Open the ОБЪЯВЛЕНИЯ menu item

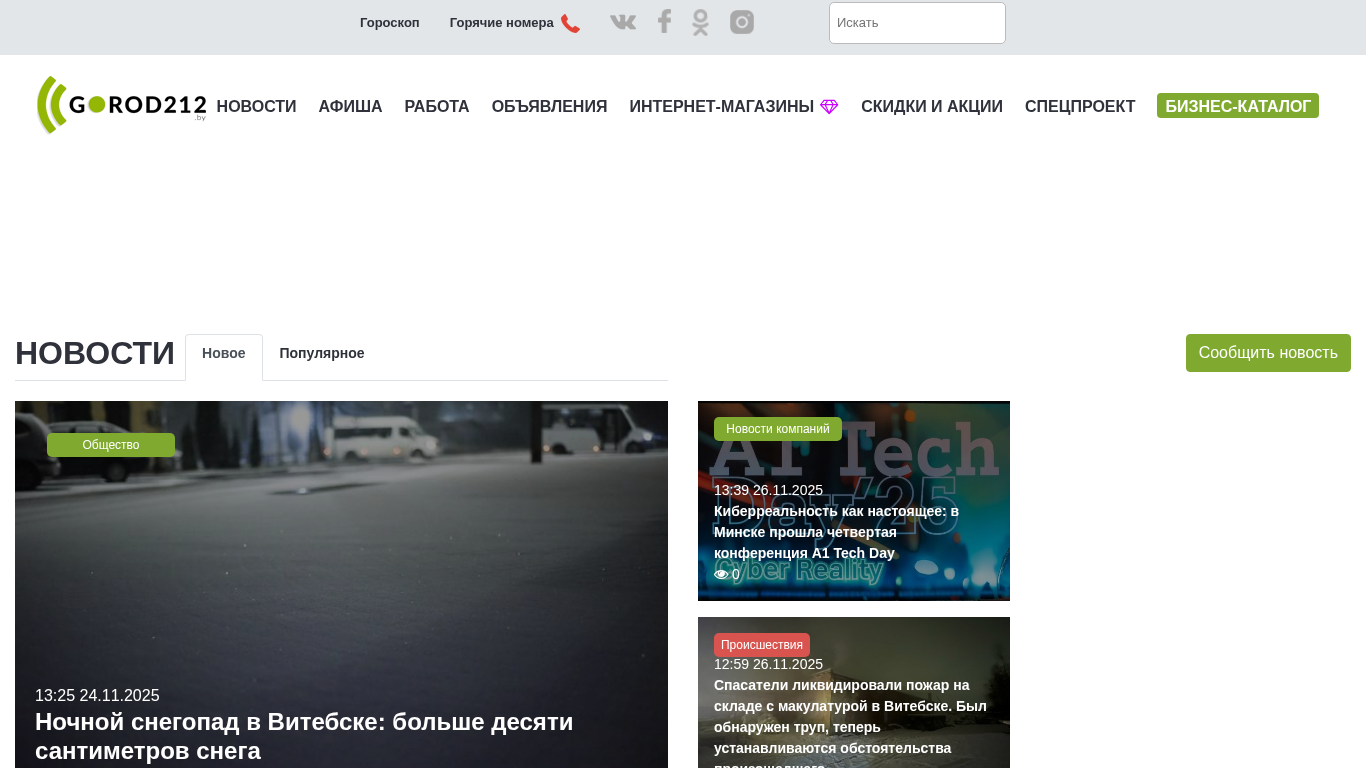point(550,107)
